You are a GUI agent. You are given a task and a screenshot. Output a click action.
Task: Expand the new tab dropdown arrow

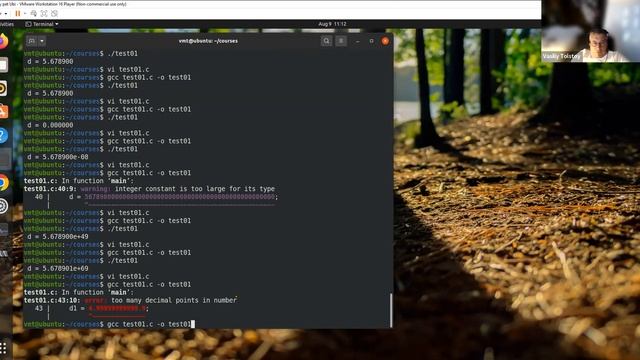pos(42,41)
